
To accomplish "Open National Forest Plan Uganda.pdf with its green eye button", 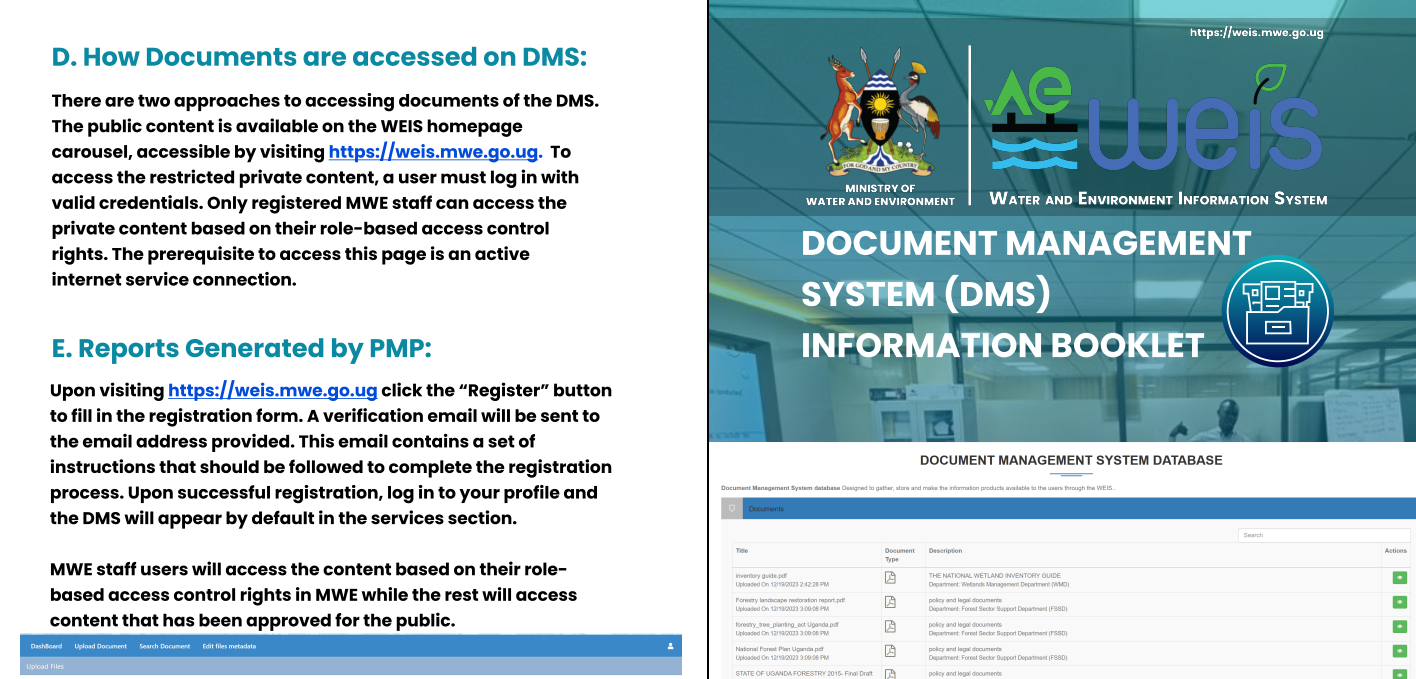I will point(1399,651).
